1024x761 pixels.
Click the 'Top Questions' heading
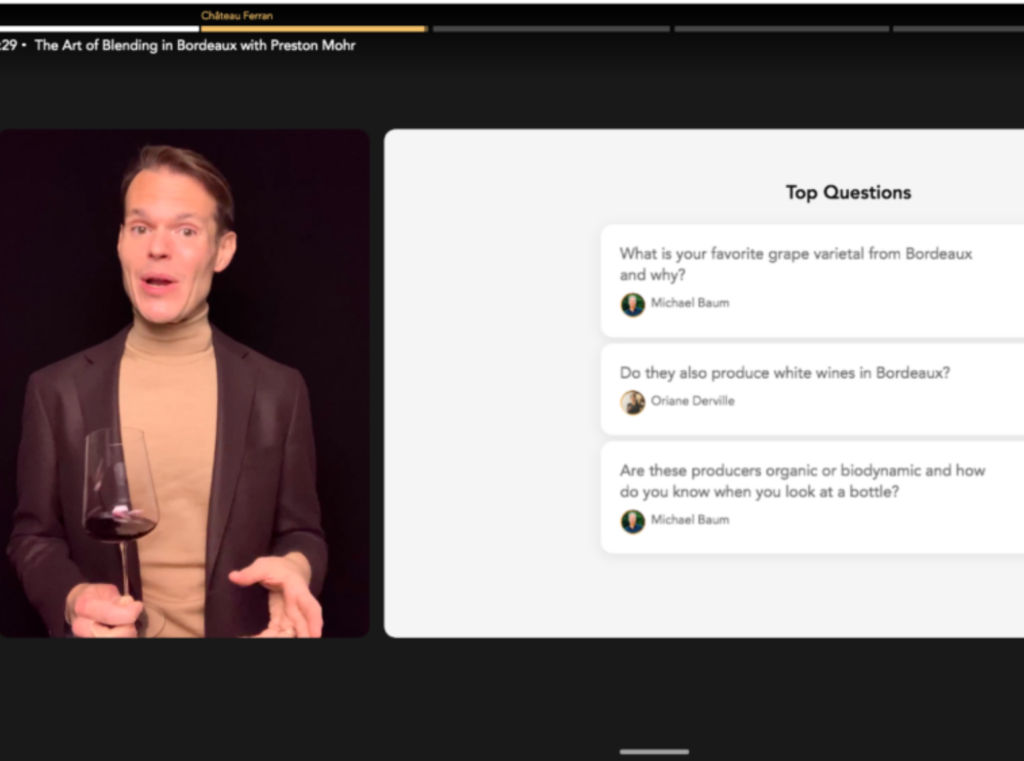click(848, 192)
